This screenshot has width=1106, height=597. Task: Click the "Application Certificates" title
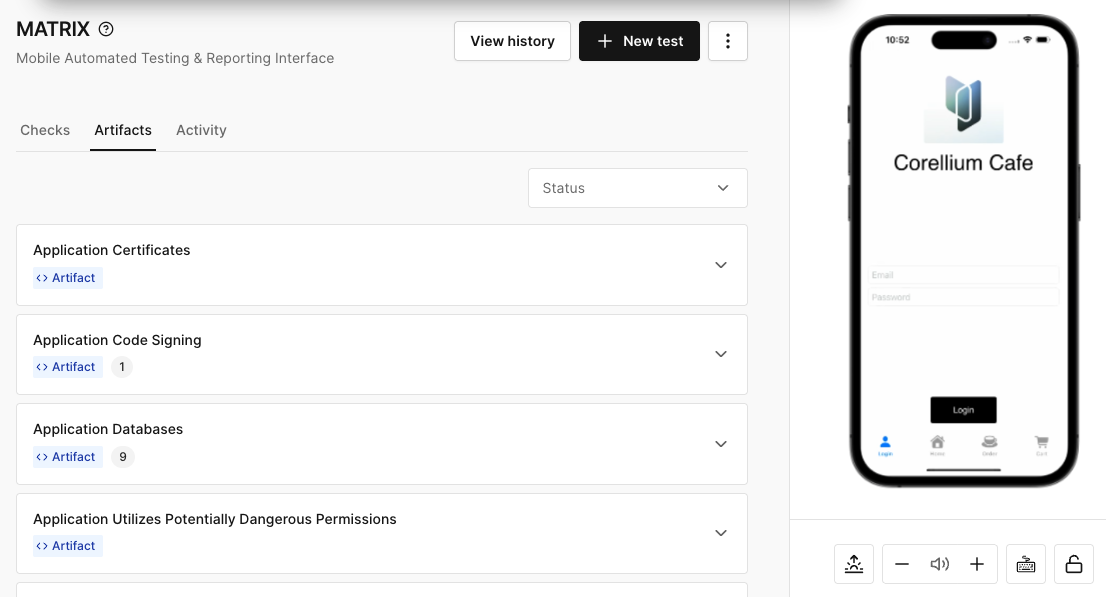(x=111, y=251)
